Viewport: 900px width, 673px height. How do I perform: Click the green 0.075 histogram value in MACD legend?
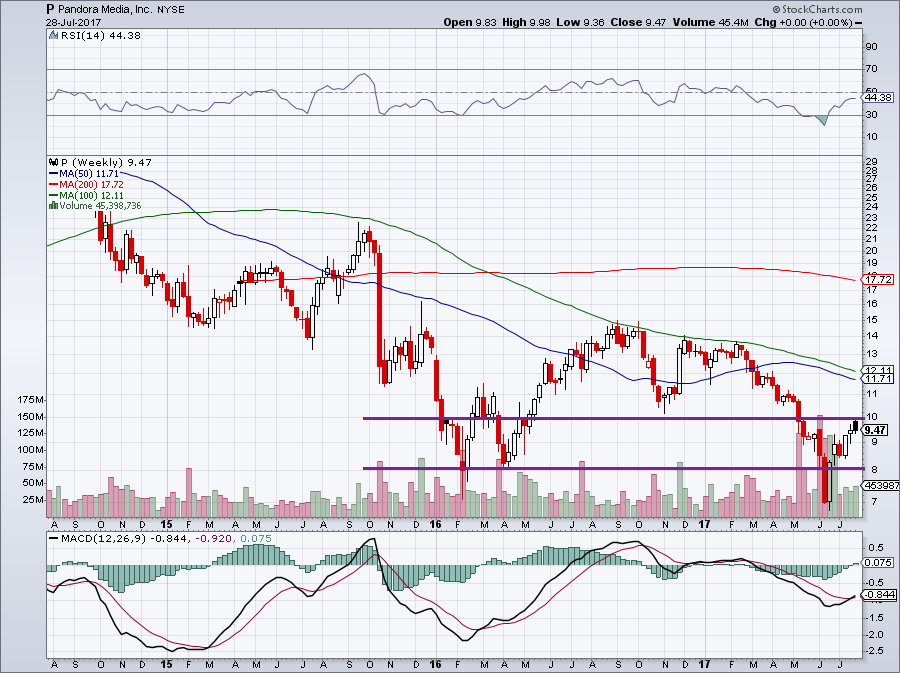click(256, 539)
